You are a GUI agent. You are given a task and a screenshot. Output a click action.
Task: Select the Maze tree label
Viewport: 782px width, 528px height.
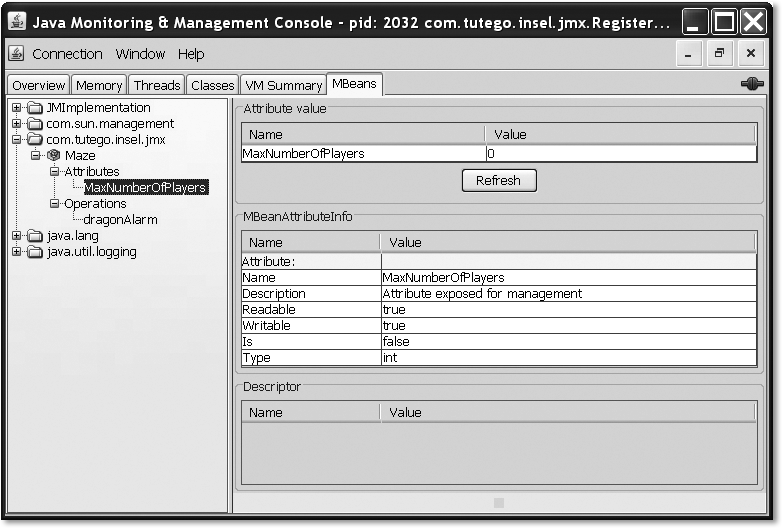click(80, 156)
